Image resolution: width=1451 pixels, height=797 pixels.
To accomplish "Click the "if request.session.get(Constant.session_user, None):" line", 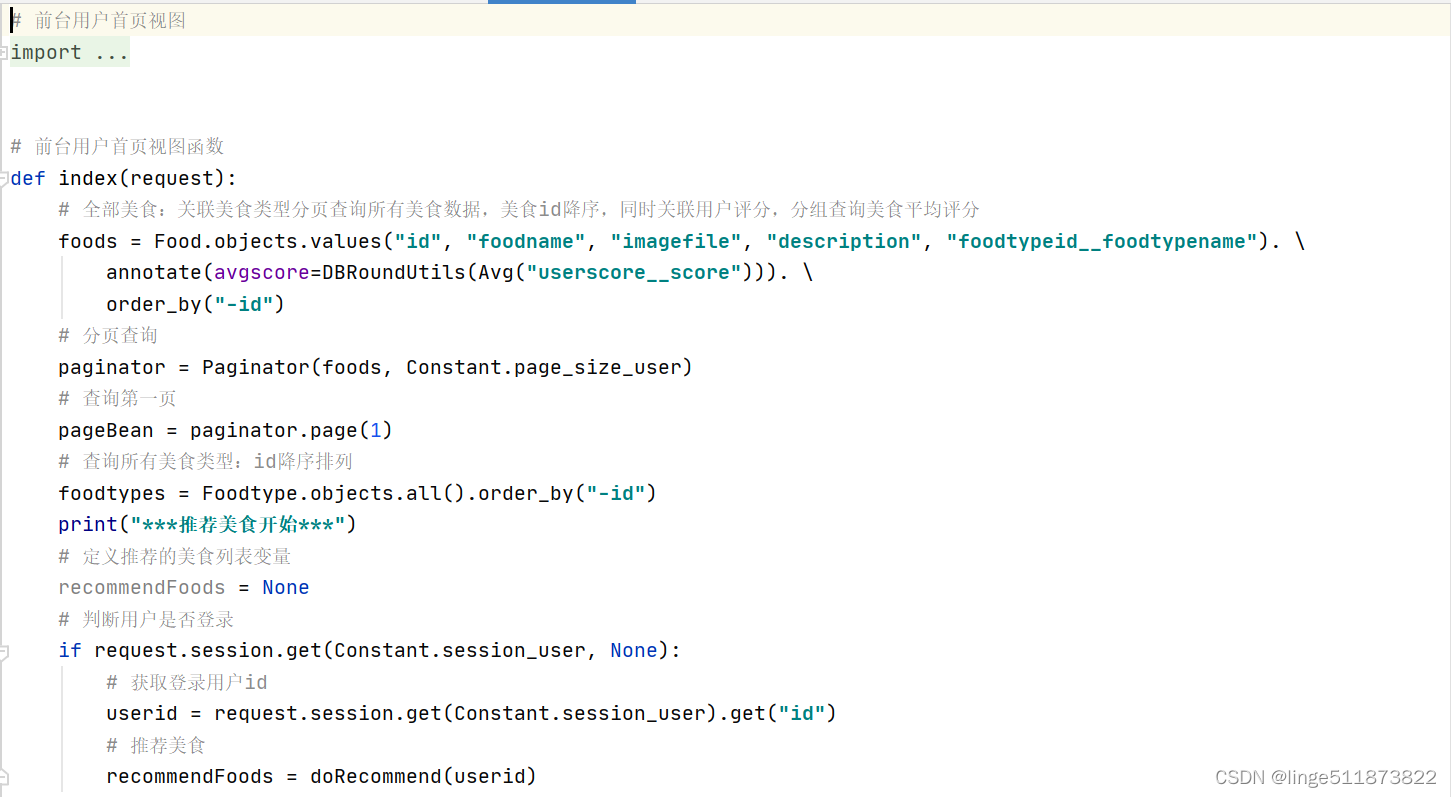I will pos(370,650).
